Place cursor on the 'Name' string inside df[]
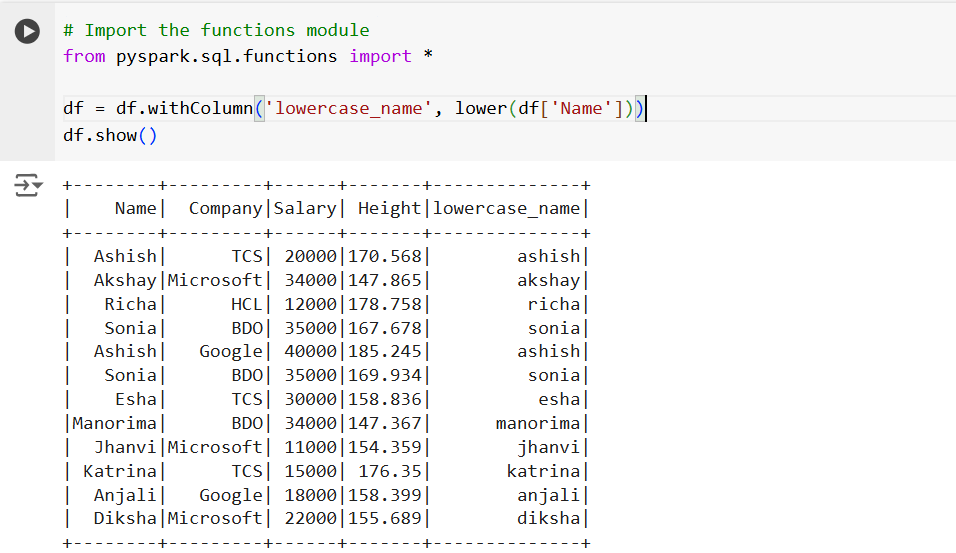The height and width of the screenshot is (553, 956). pyautogui.click(x=582, y=108)
